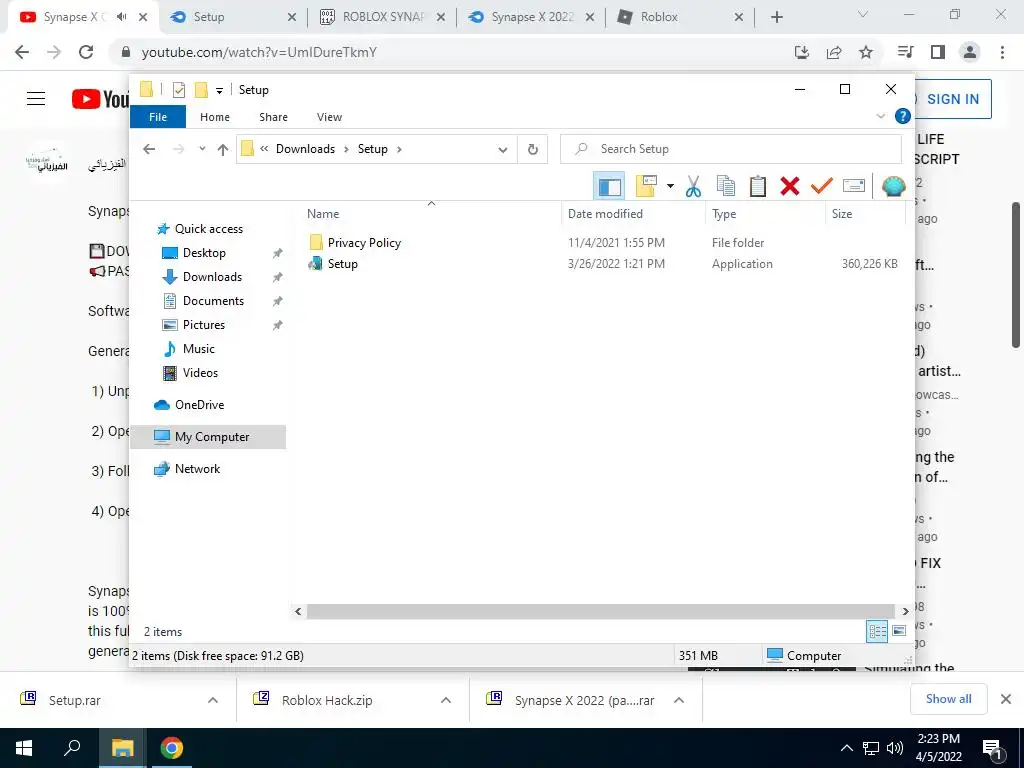
Task: Click Downloads in the address breadcrumb
Action: pyautogui.click(x=305, y=149)
